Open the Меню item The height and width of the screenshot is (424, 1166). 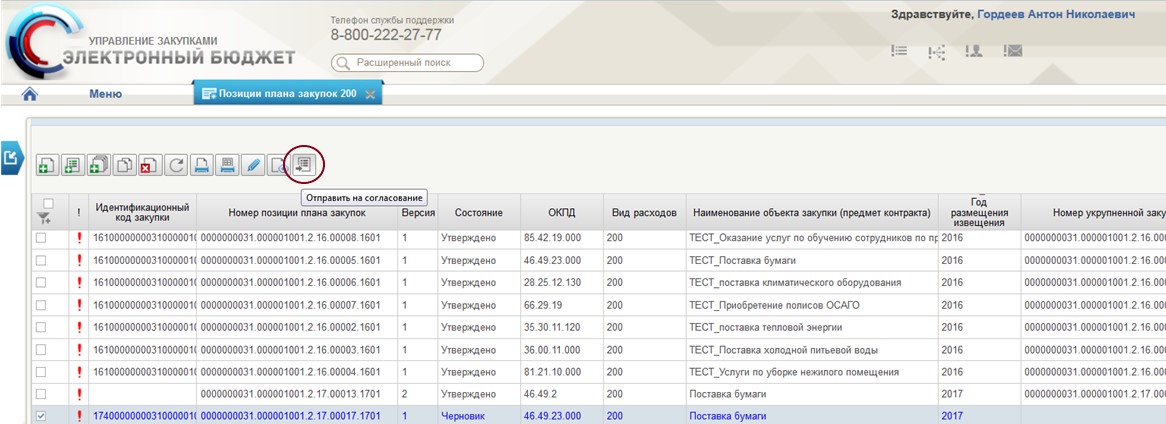point(106,94)
